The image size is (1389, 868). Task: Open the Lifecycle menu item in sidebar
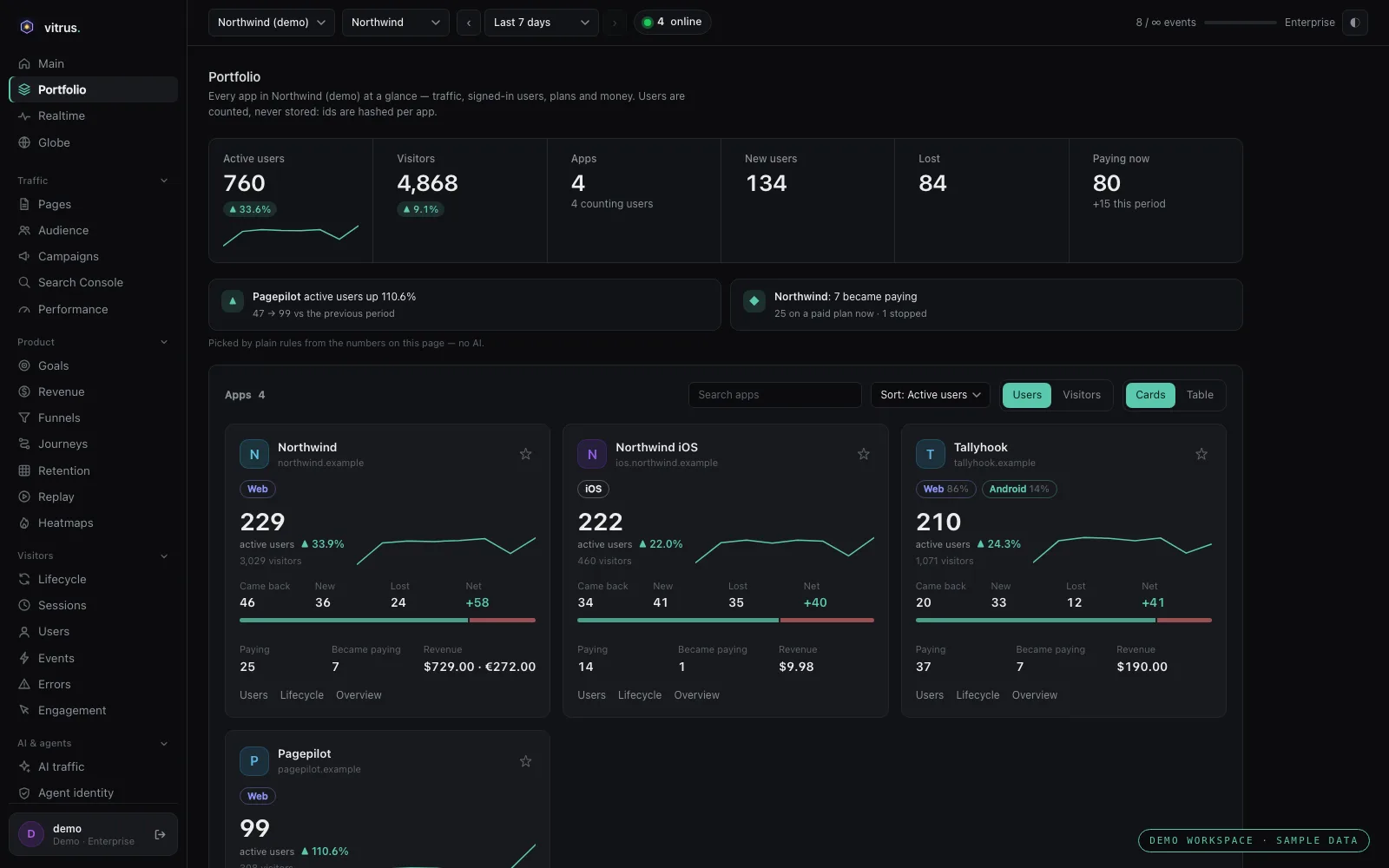(x=93, y=579)
